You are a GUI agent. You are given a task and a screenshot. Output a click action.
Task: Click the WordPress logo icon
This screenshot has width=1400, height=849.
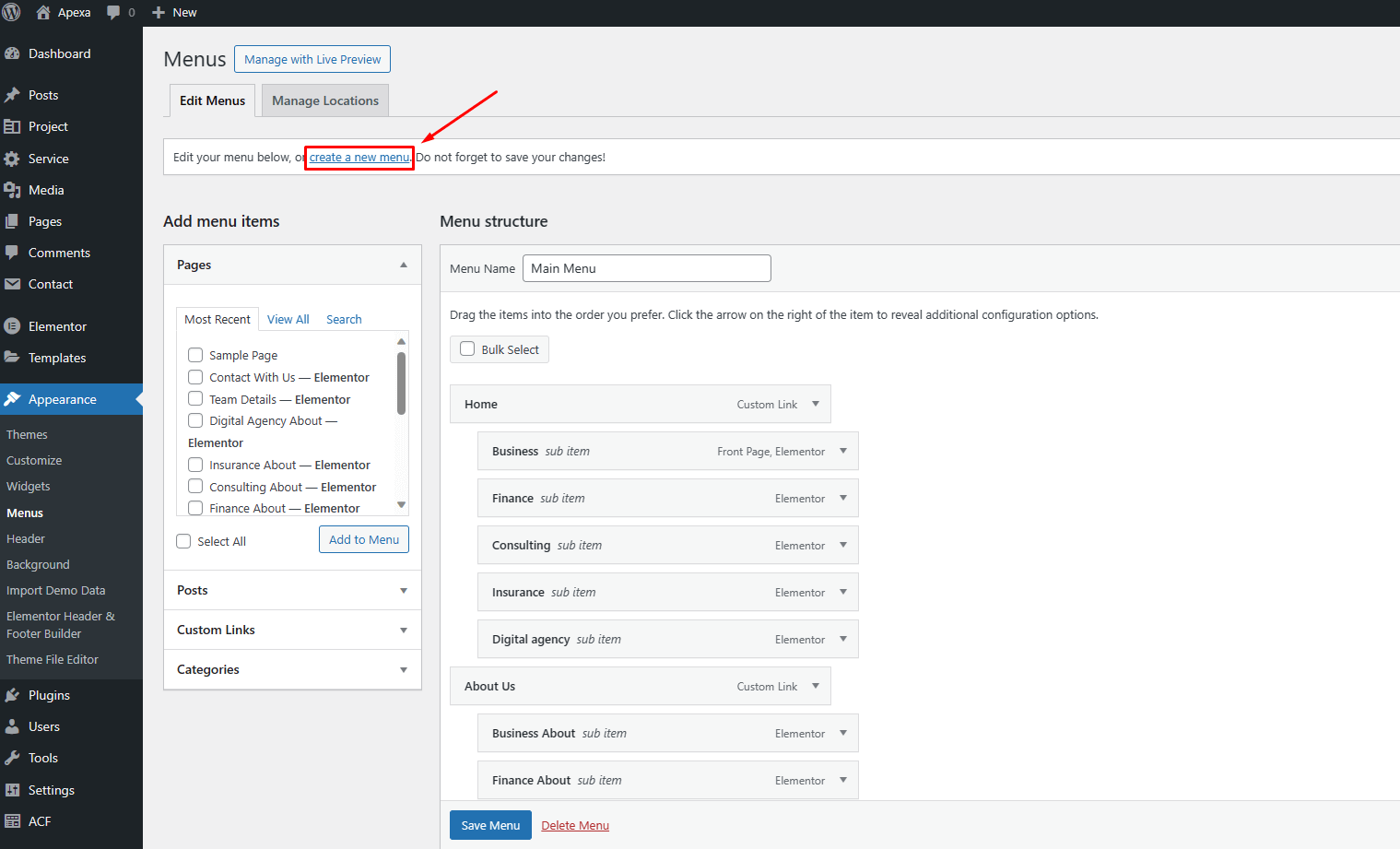tap(12, 12)
